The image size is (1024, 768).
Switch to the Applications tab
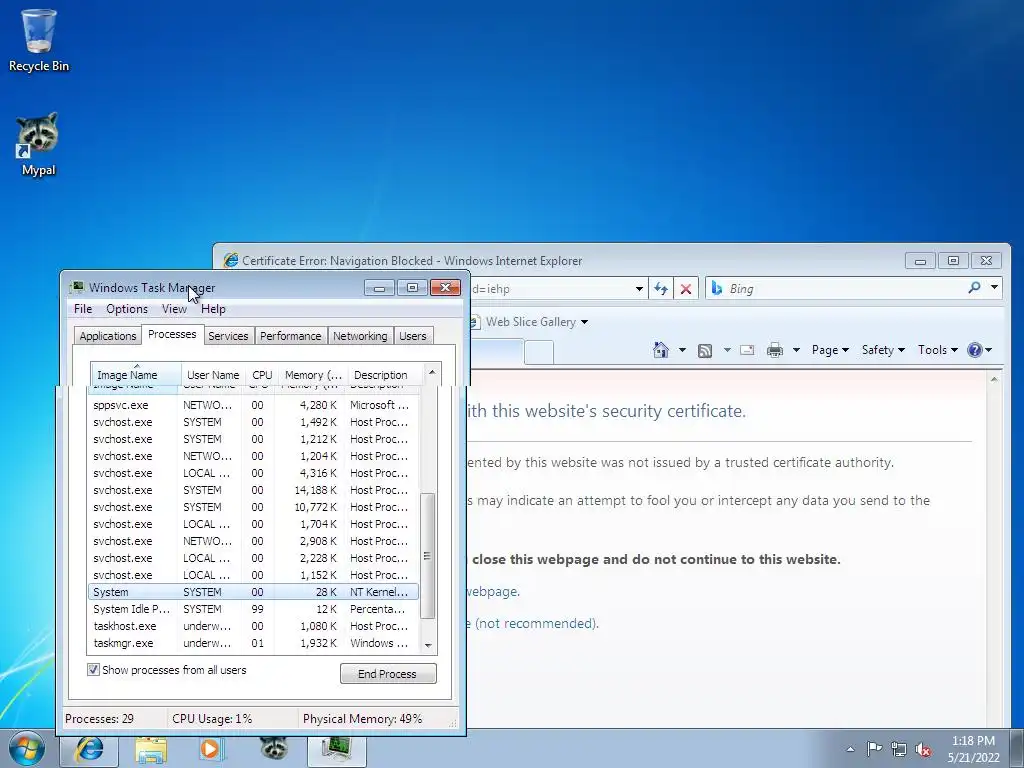[108, 336]
